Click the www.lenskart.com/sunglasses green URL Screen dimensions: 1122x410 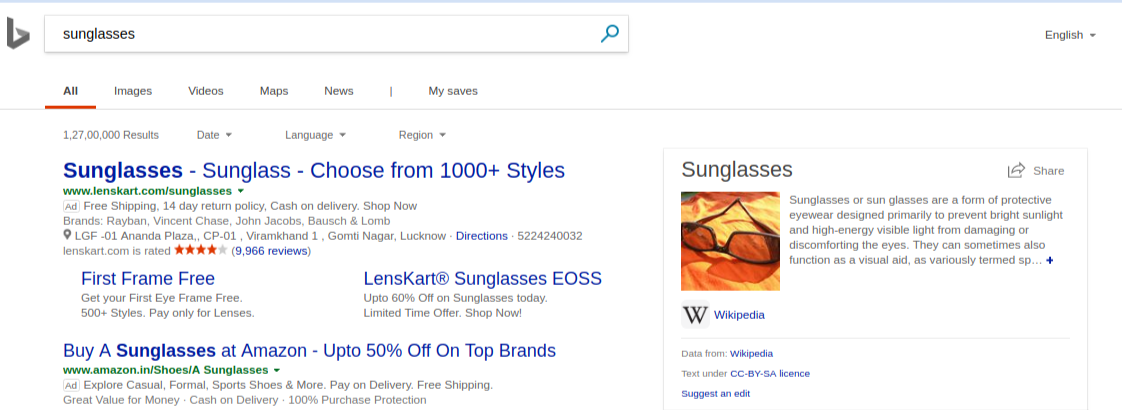pos(147,191)
